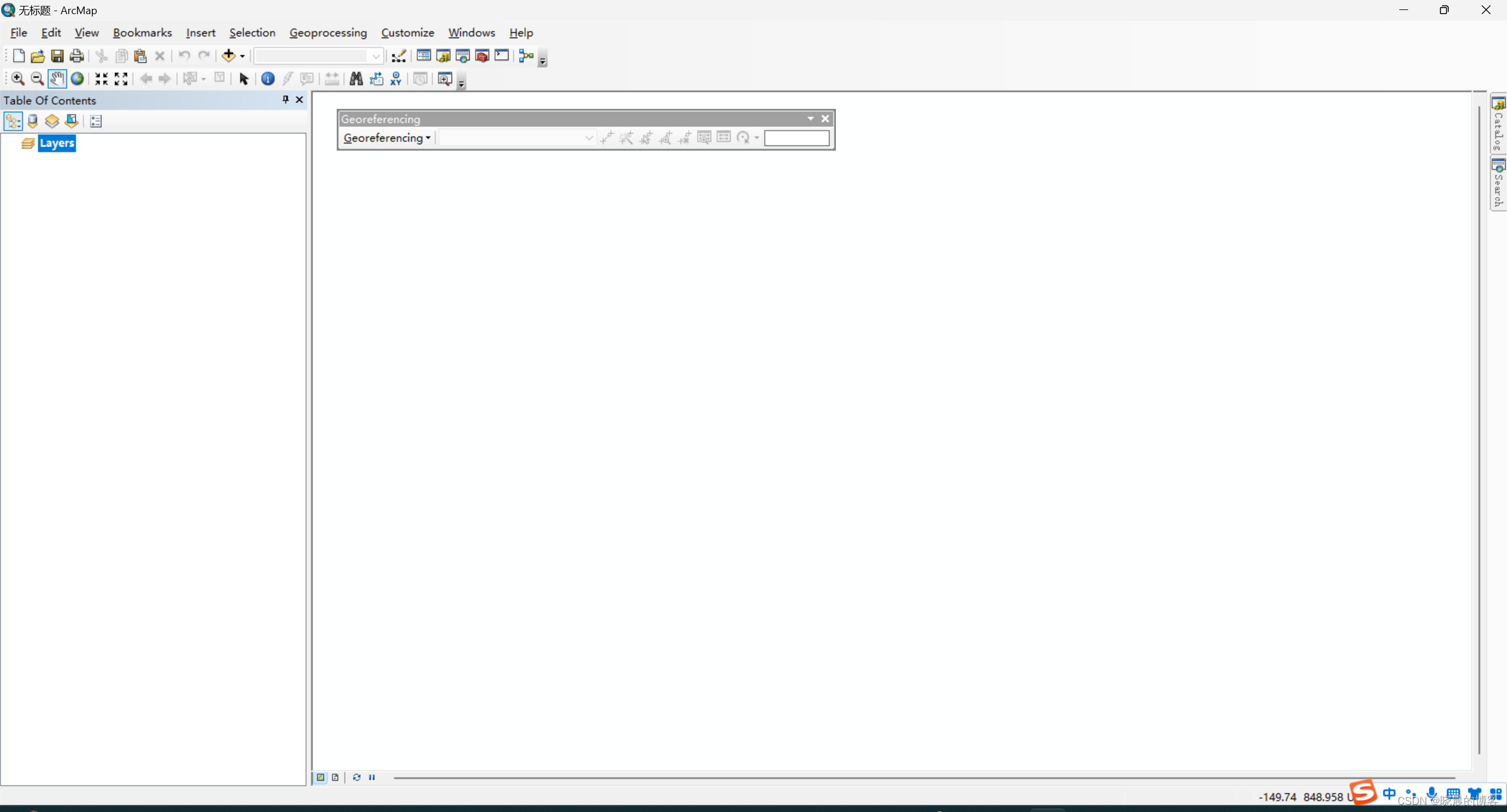Switch to Data View

(321, 777)
